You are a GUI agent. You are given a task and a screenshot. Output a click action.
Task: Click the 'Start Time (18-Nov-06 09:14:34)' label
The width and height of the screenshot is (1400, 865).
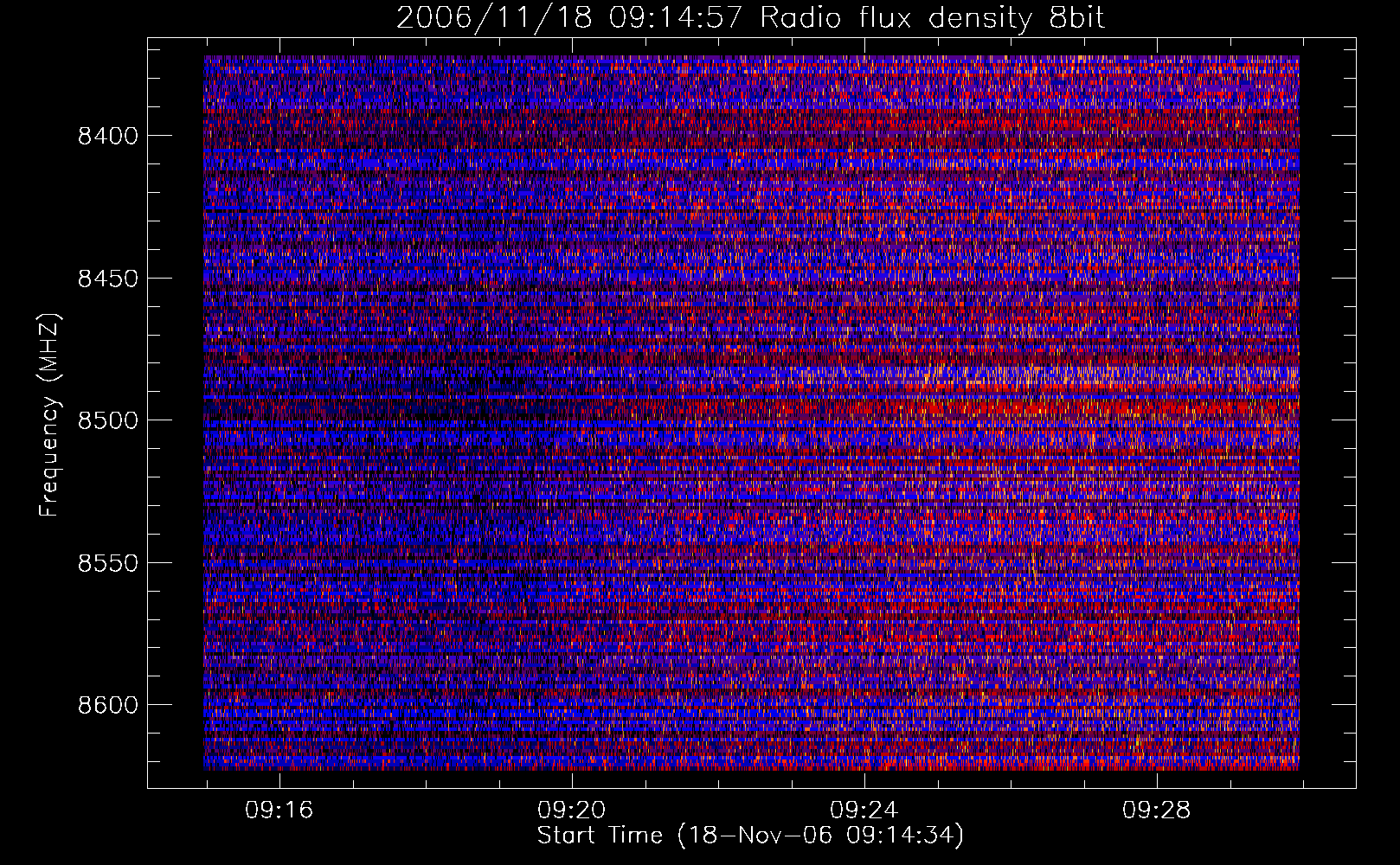click(750, 836)
